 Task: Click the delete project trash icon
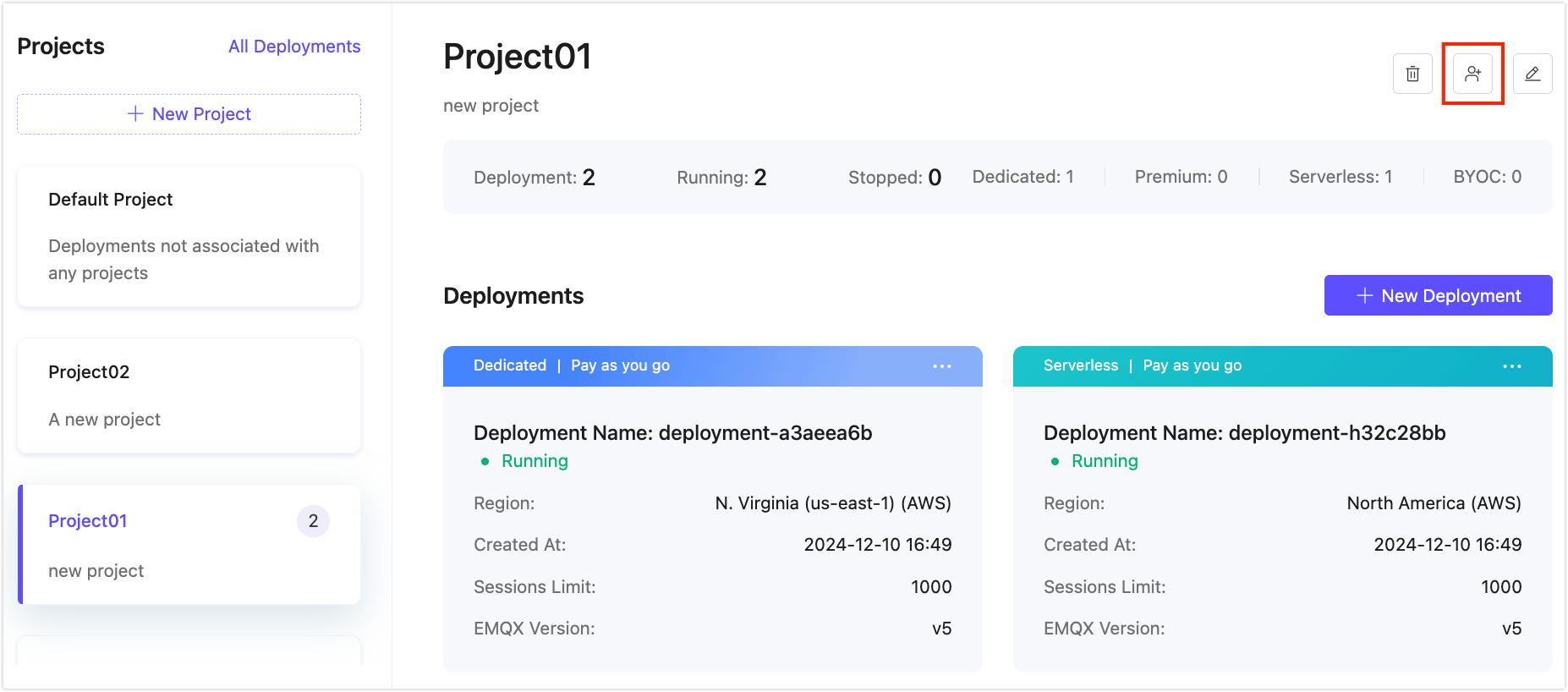point(1412,74)
